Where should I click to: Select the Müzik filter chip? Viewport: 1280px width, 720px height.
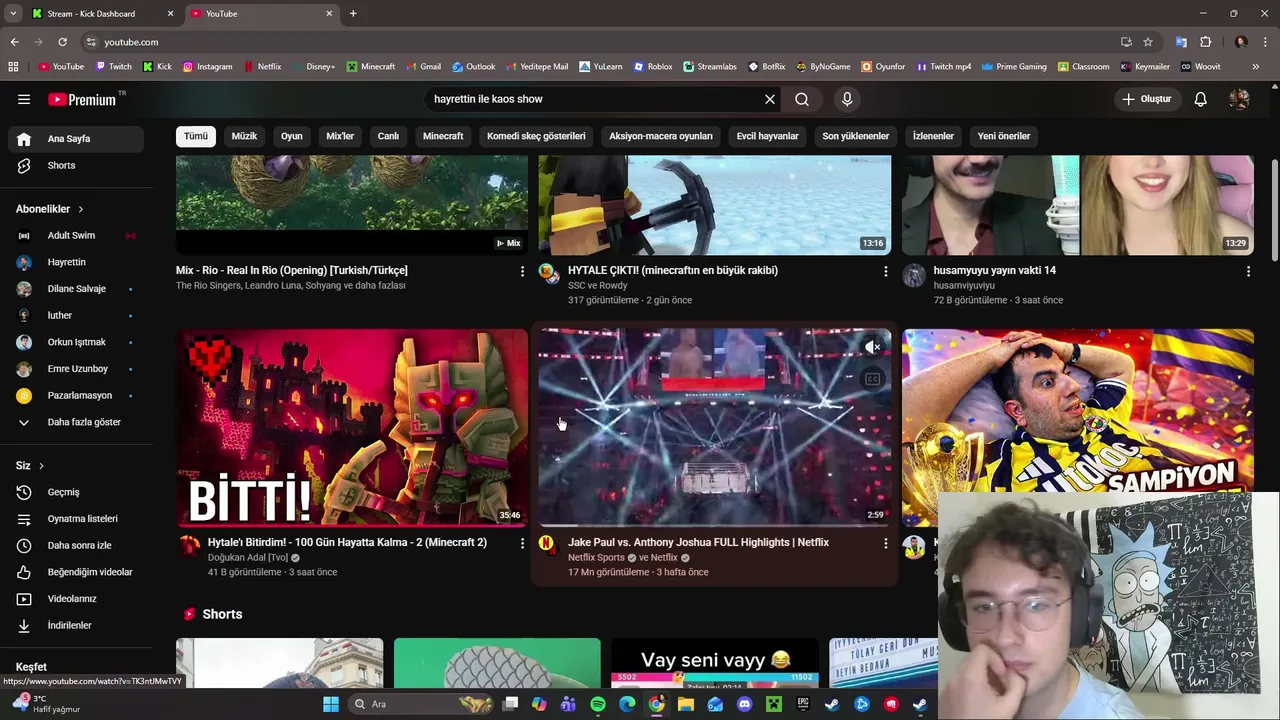pos(244,136)
